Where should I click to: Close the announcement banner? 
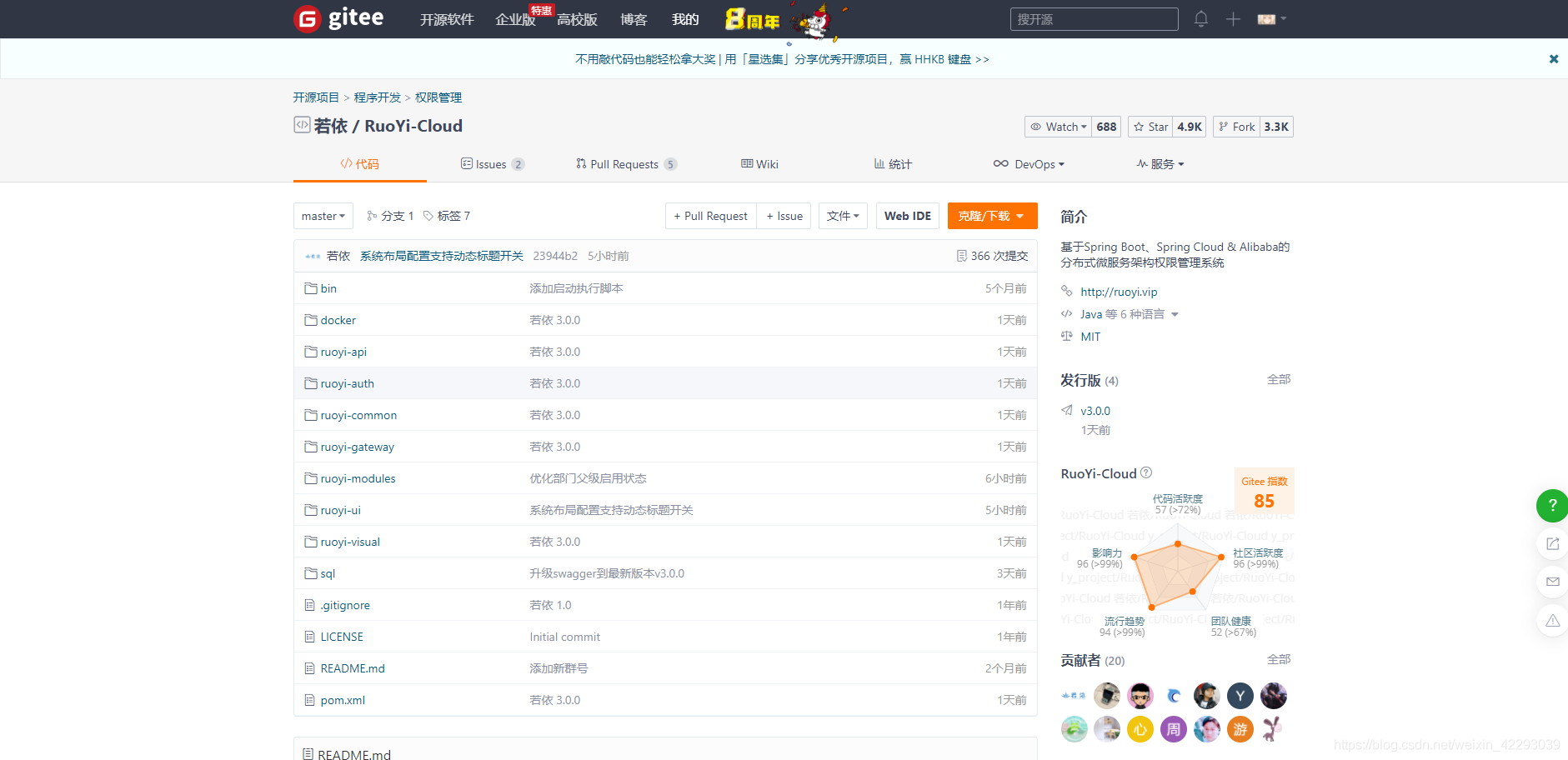pos(1554,59)
